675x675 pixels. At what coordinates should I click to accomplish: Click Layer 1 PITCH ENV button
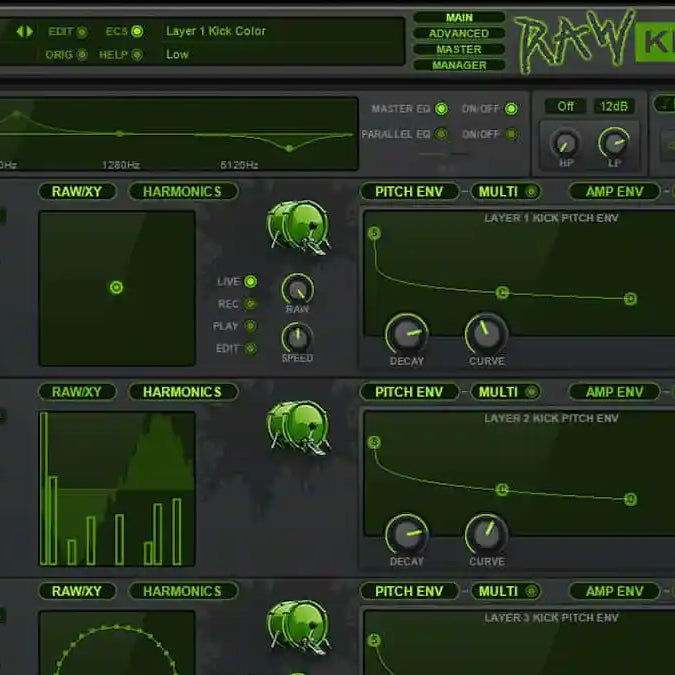[409, 192]
